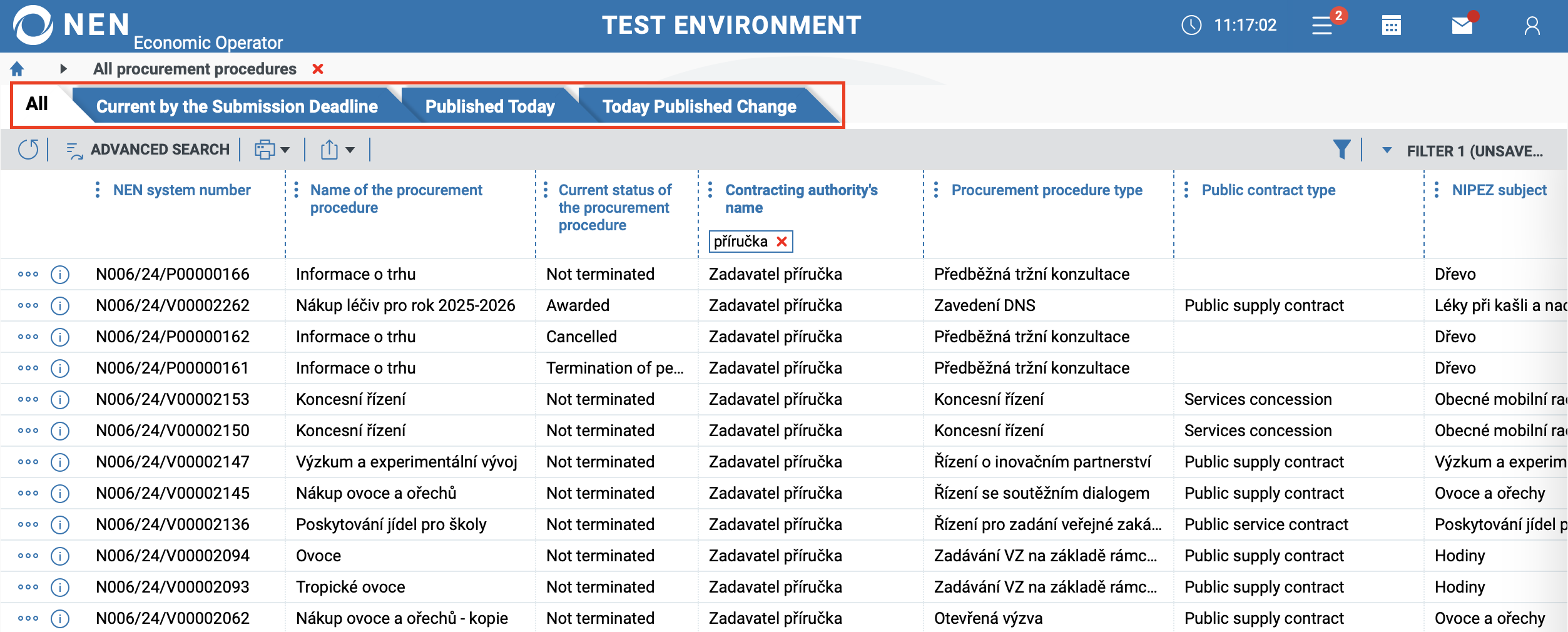Screen dimensions: 1568x632
Task: Close the All procurement procedures breadcrumb
Action: click(x=318, y=69)
